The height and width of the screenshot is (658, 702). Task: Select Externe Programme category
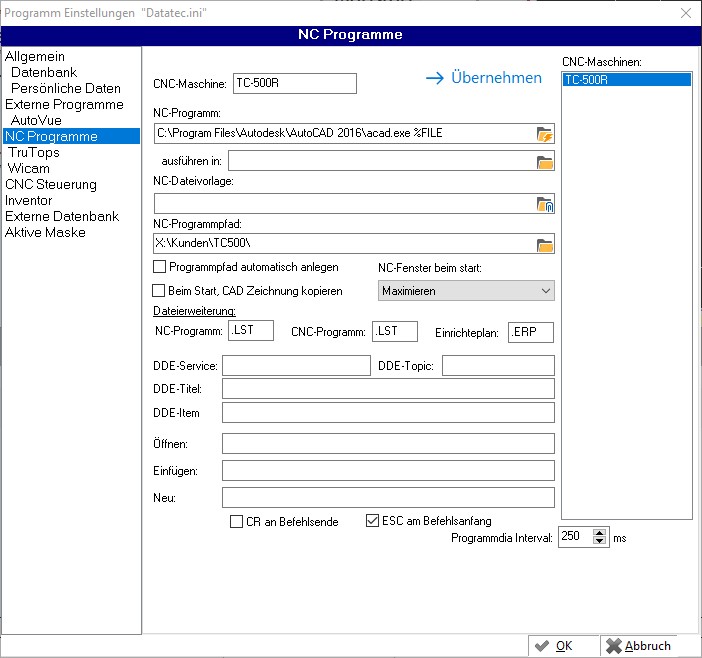click(64, 104)
